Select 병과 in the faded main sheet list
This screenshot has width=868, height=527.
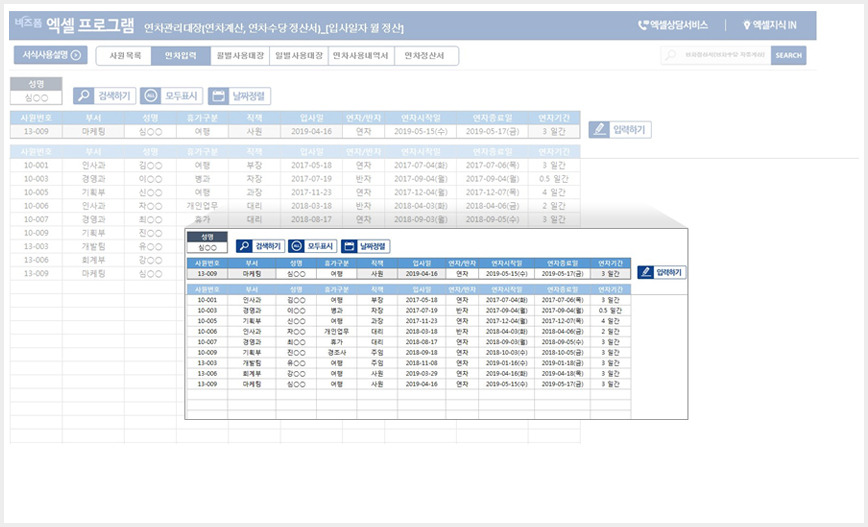click(x=202, y=179)
